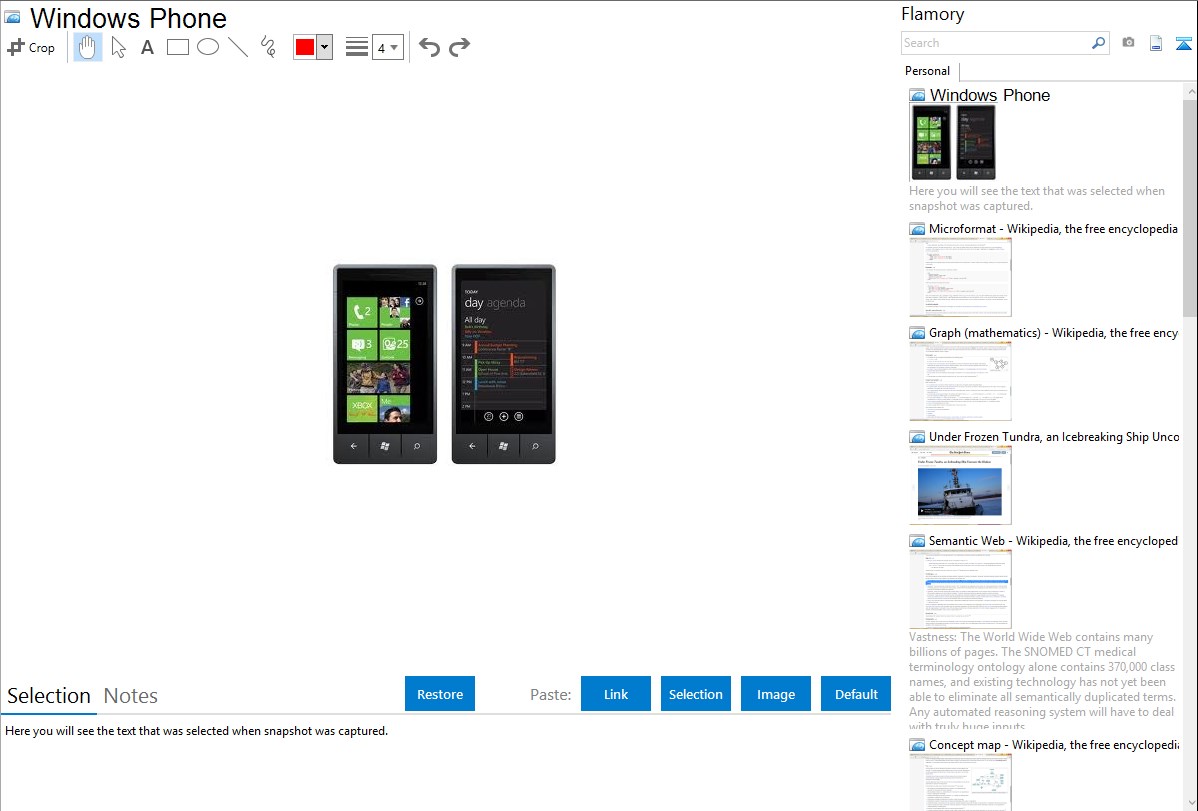Click the Restore button
This screenshot has height=811, width=1198.
440,694
